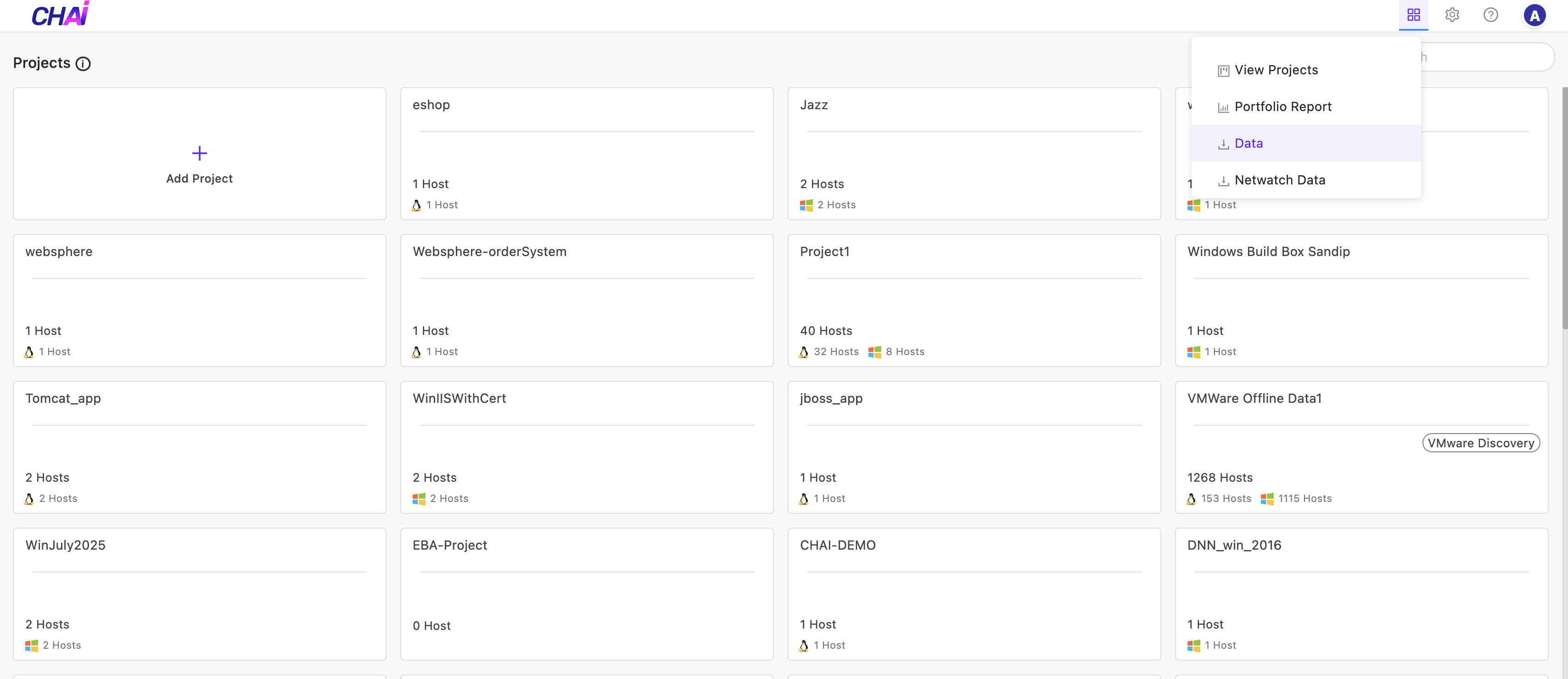Open the Websphere-orderSystem project
Viewport: 1568px width, 679px height.
tap(489, 252)
